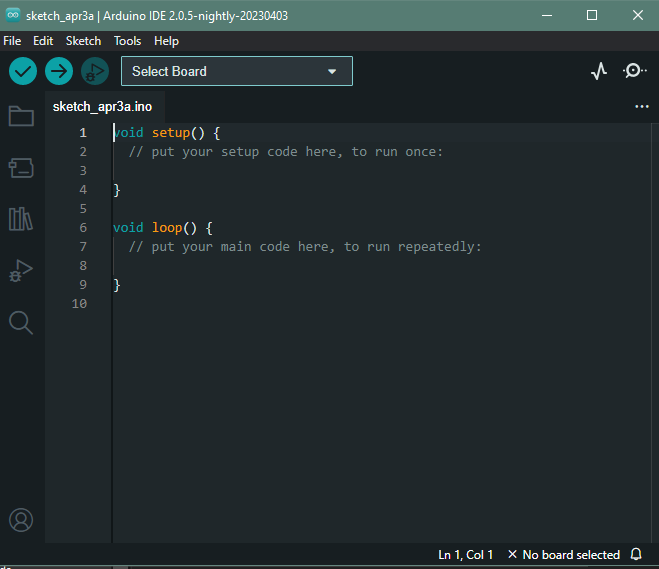
Task: Open the Select Board dropdown
Action: pyautogui.click(x=237, y=71)
